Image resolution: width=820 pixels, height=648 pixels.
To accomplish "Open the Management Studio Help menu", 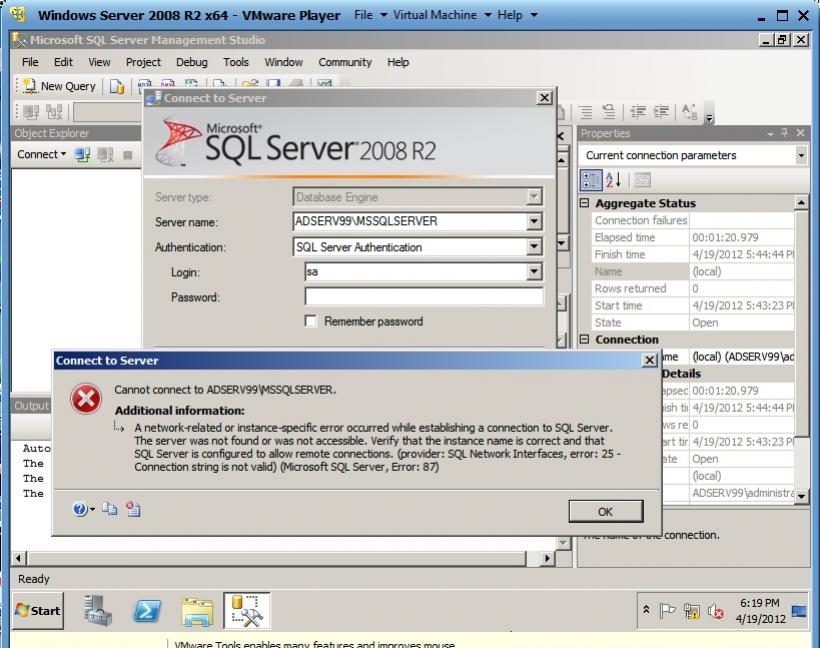I will tap(398, 62).
